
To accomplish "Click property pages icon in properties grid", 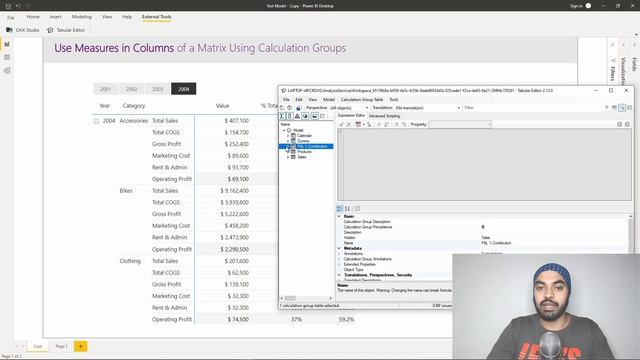I will [x=357, y=209].
